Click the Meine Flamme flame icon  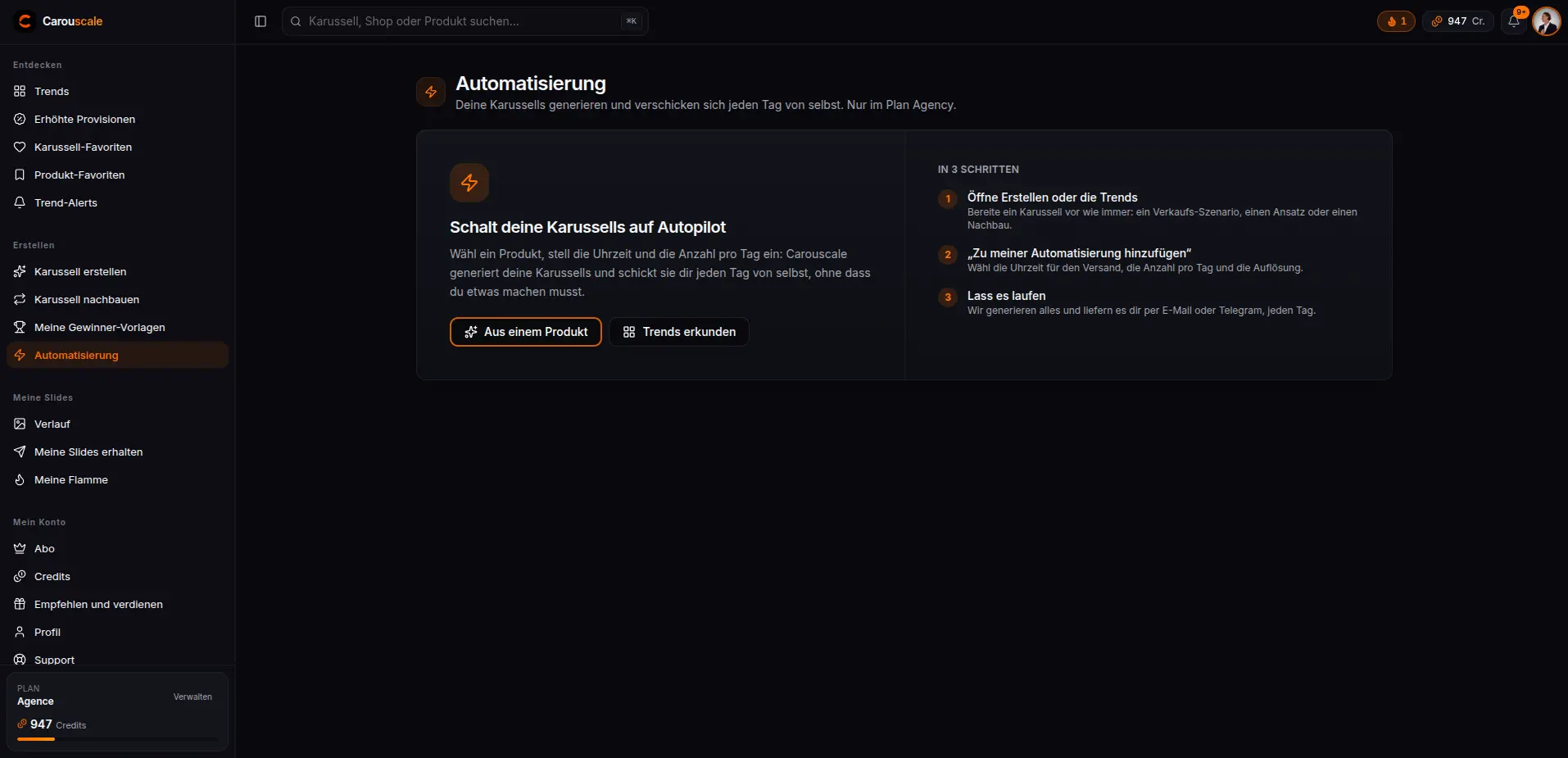click(x=20, y=479)
